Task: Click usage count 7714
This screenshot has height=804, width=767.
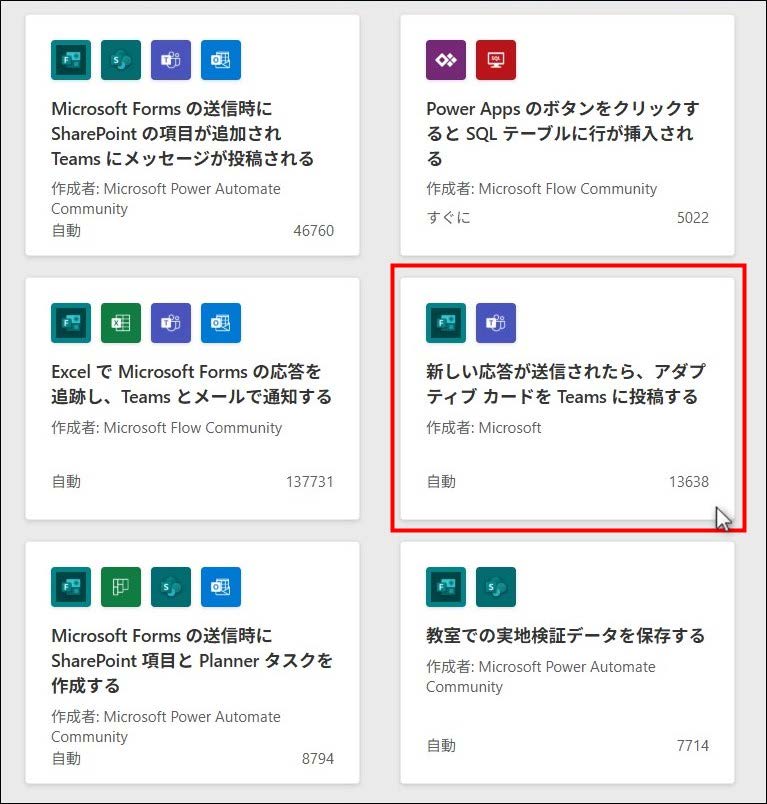Action: click(x=693, y=746)
